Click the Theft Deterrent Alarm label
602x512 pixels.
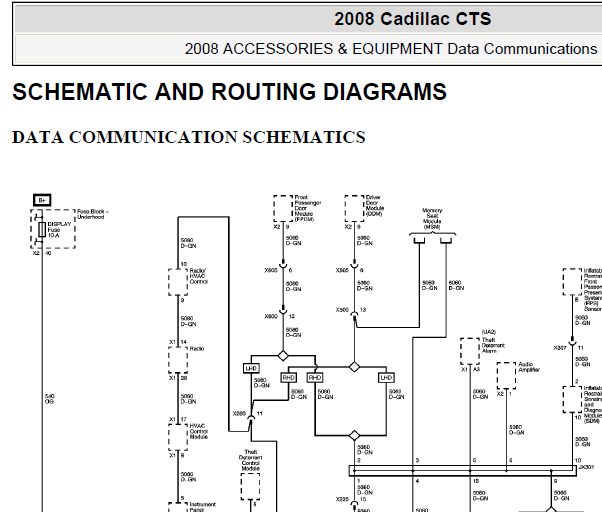click(x=493, y=345)
